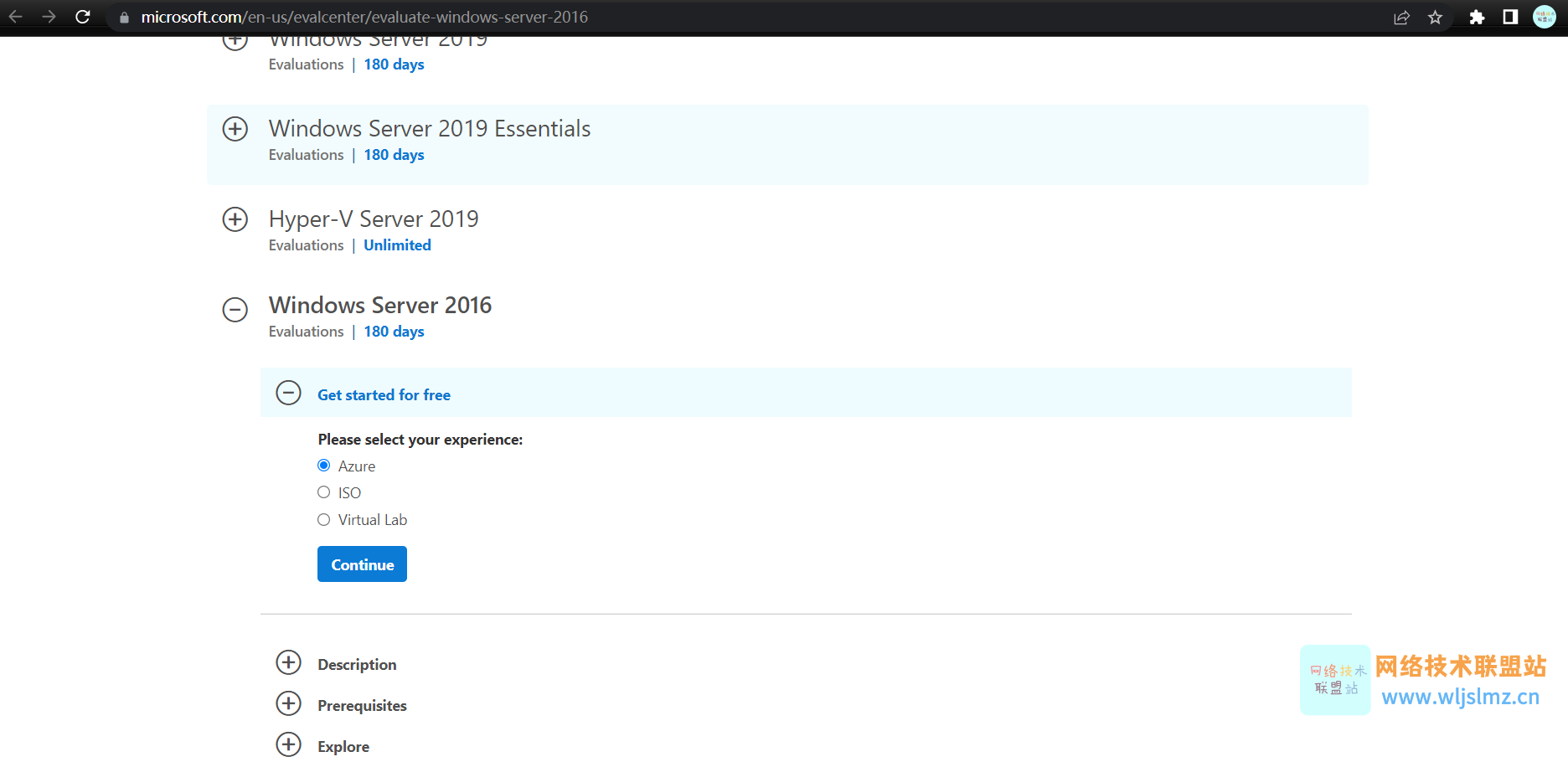Share this page icon
Screen dimensions: 1568x762
(x=1401, y=18)
